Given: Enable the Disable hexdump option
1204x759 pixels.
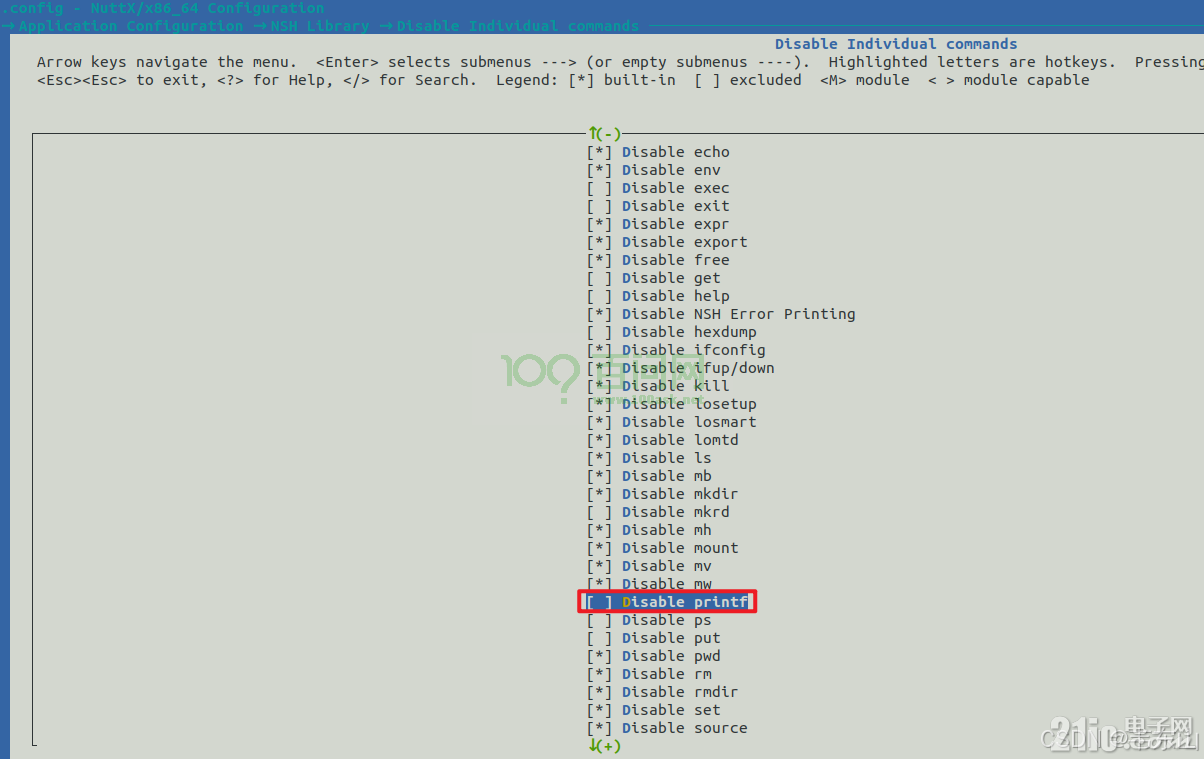Looking at the screenshot, I should [x=672, y=332].
